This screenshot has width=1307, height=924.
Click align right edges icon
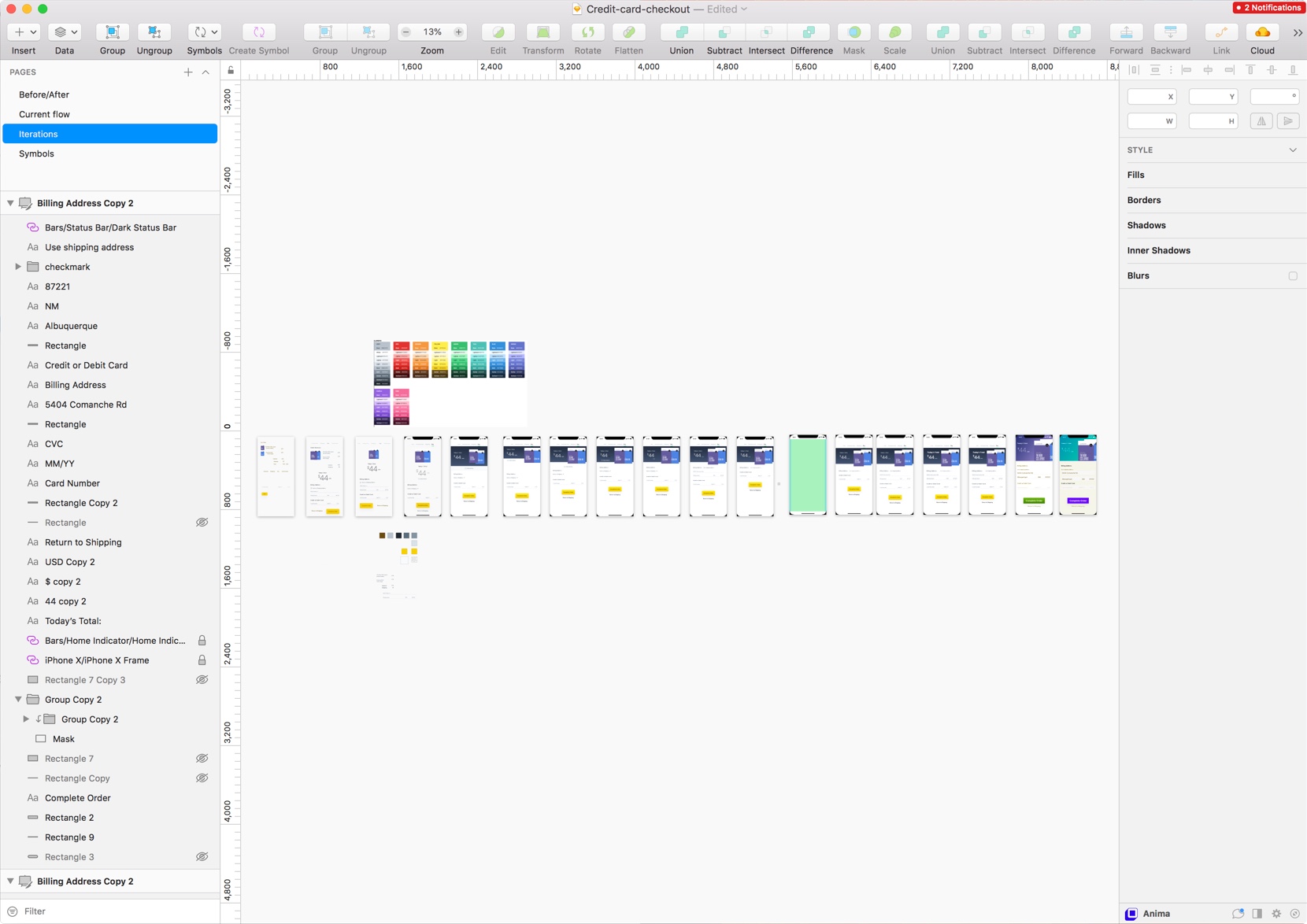pyautogui.click(x=1229, y=70)
